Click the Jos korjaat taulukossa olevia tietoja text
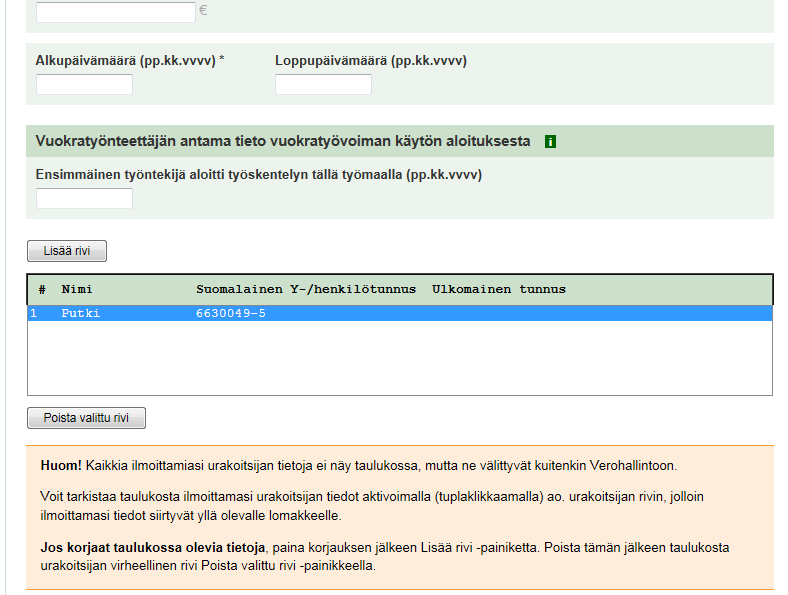This screenshot has height=595, width=788. [x=153, y=547]
